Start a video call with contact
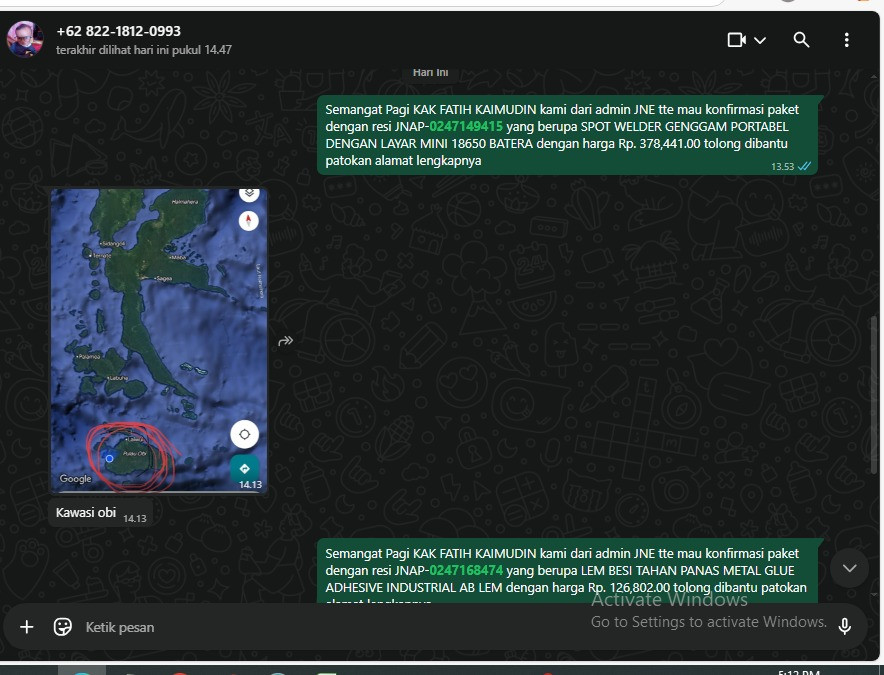 click(x=736, y=40)
